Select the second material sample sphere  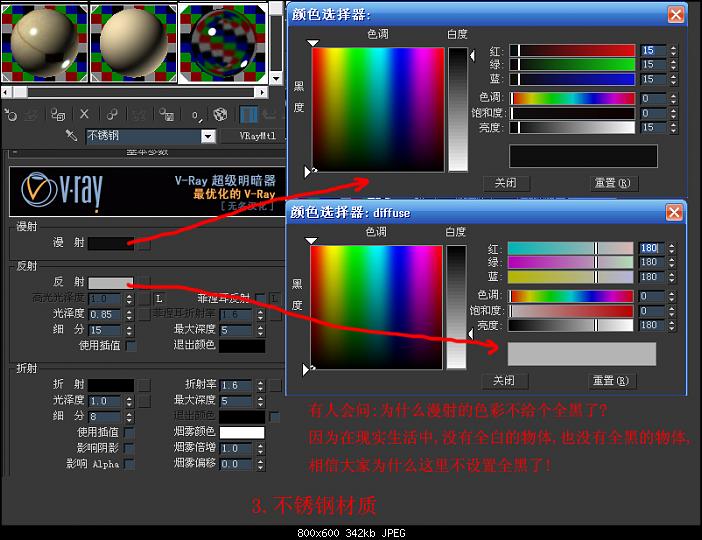[x=133, y=43]
